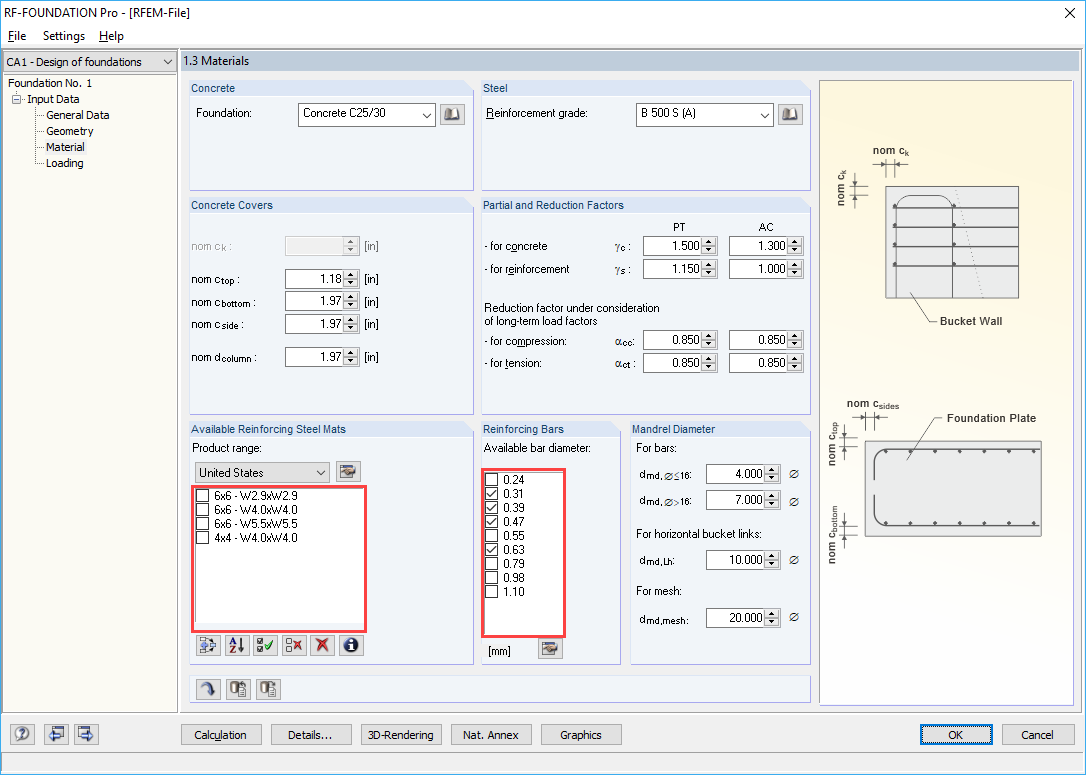Screen dimensions: 1086x775
Task: Deselect all steel mats via deselect icon
Action: point(294,645)
